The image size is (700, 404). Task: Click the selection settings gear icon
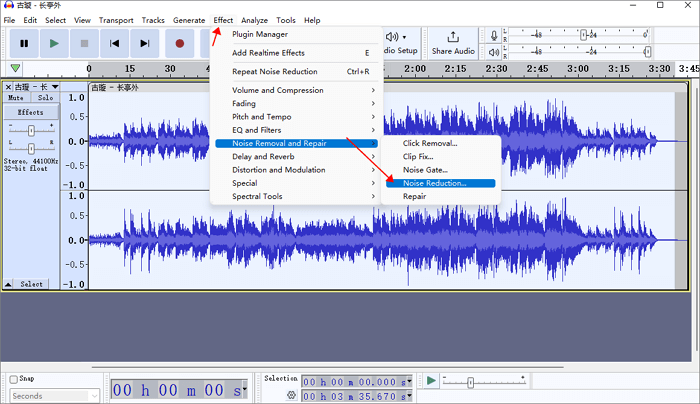[291, 395]
